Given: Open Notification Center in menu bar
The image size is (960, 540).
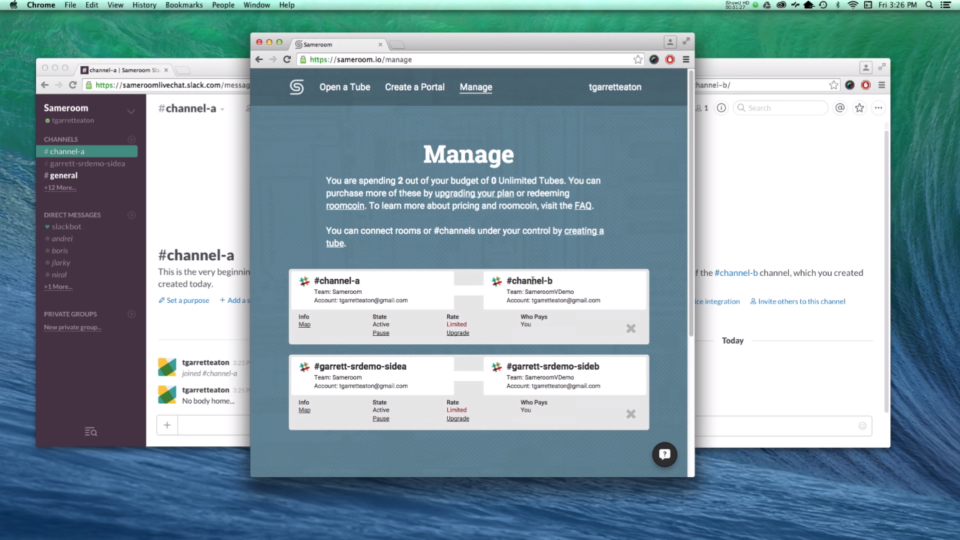Looking at the screenshot, I should (945, 5).
